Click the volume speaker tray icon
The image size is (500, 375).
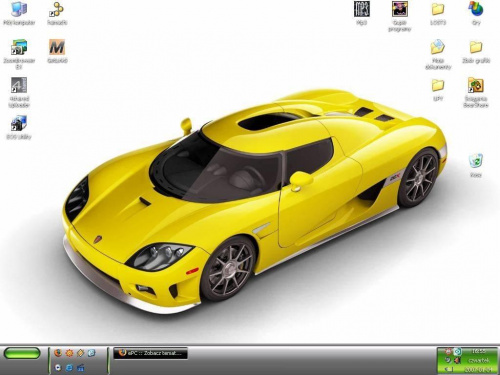[458, 360]
